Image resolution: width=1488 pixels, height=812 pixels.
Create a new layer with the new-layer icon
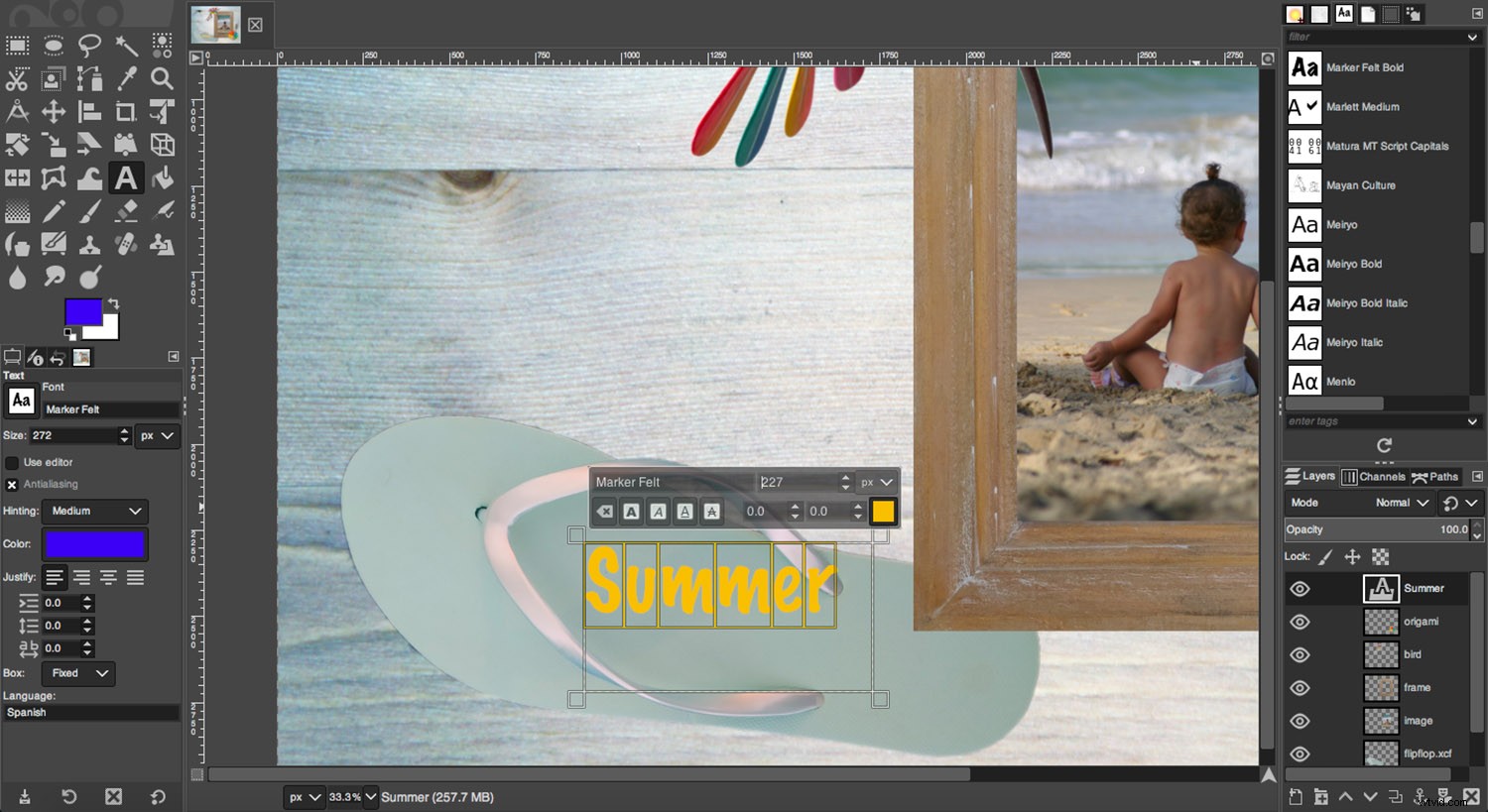click(1296, 796)
